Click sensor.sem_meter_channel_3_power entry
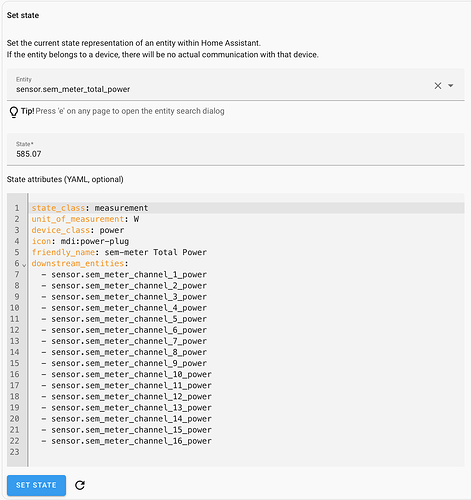The image size is (471, 500). click(129, 297)
